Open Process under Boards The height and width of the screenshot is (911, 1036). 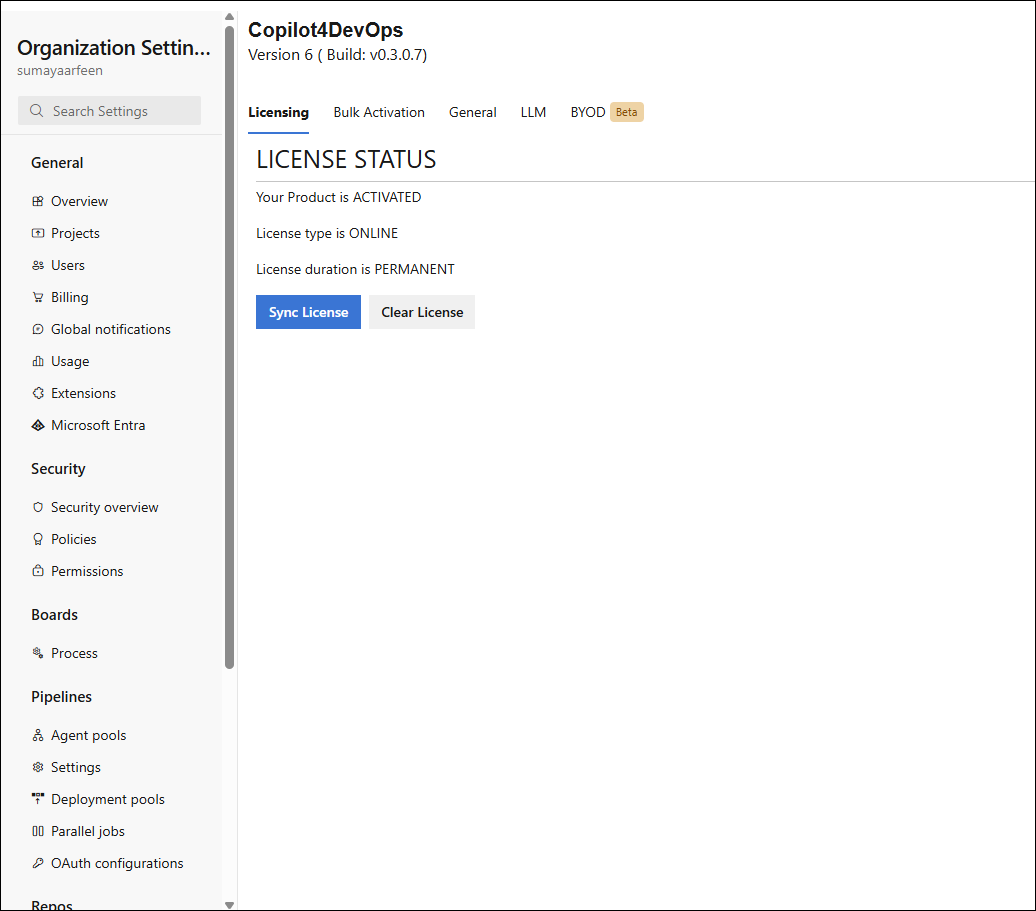[74, 653]
